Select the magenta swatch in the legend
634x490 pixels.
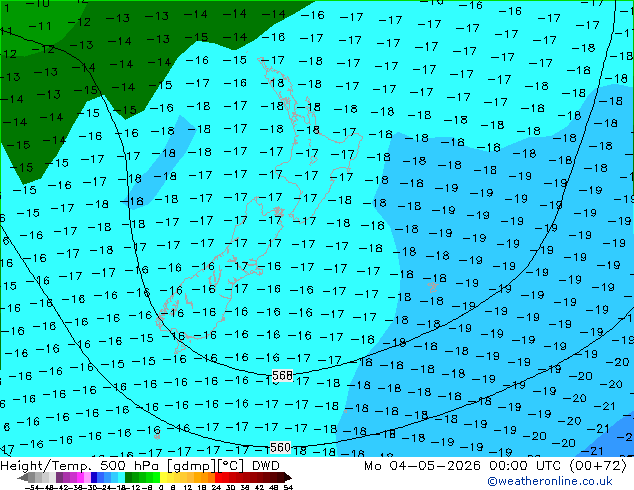[x=80, y=477]
